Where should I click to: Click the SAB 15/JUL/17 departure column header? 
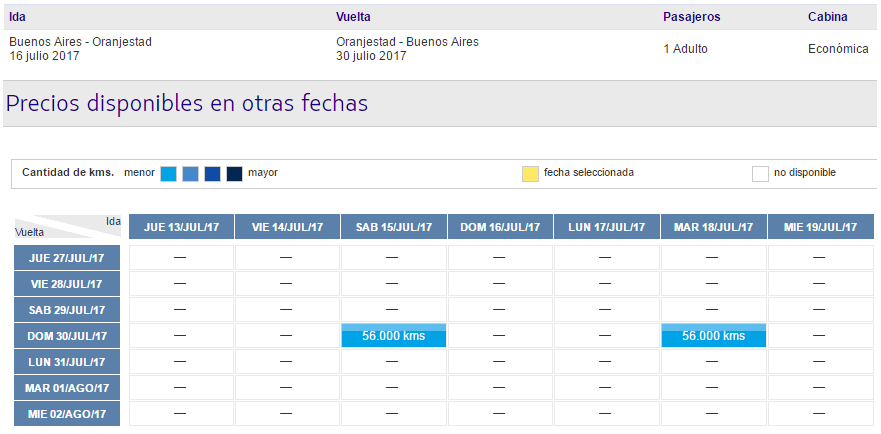(x=394, y=227)
